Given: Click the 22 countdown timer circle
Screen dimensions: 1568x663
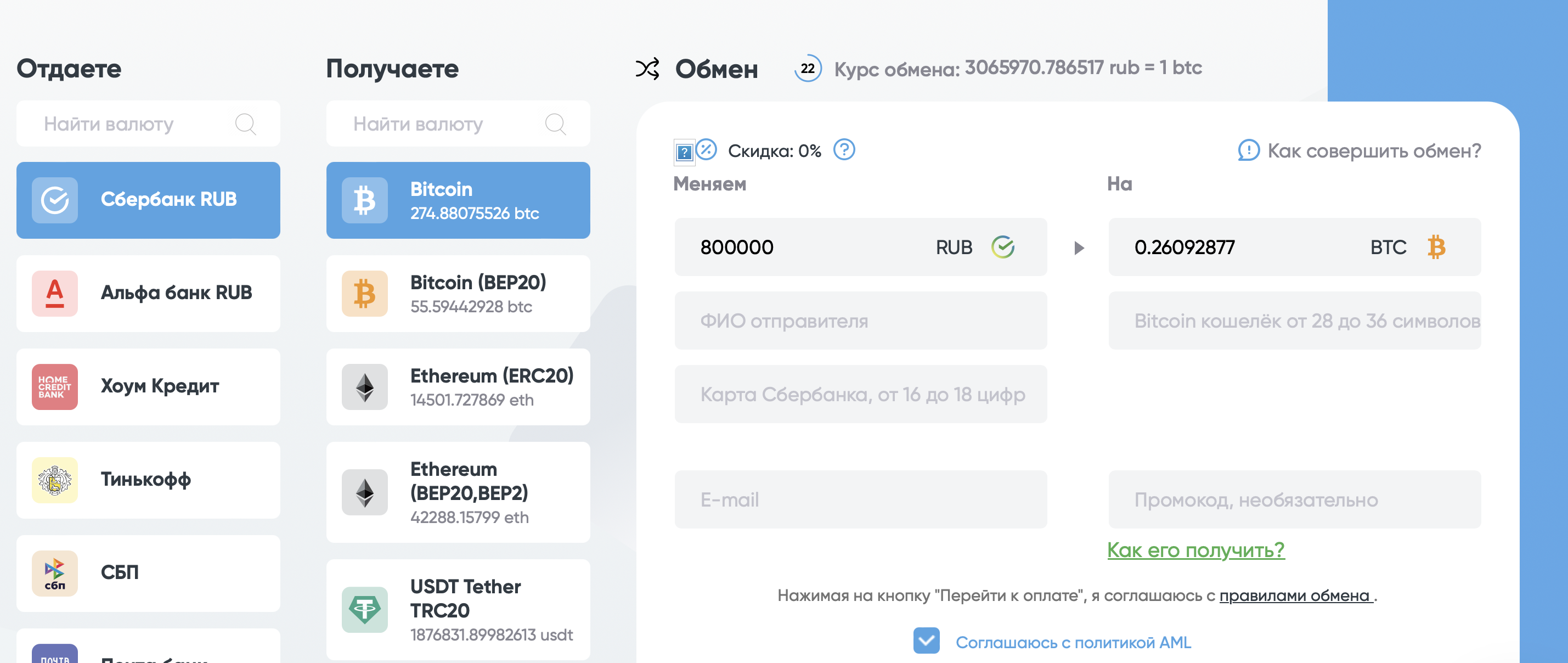Looking at the screenshot, I should [x=808, y=68].
